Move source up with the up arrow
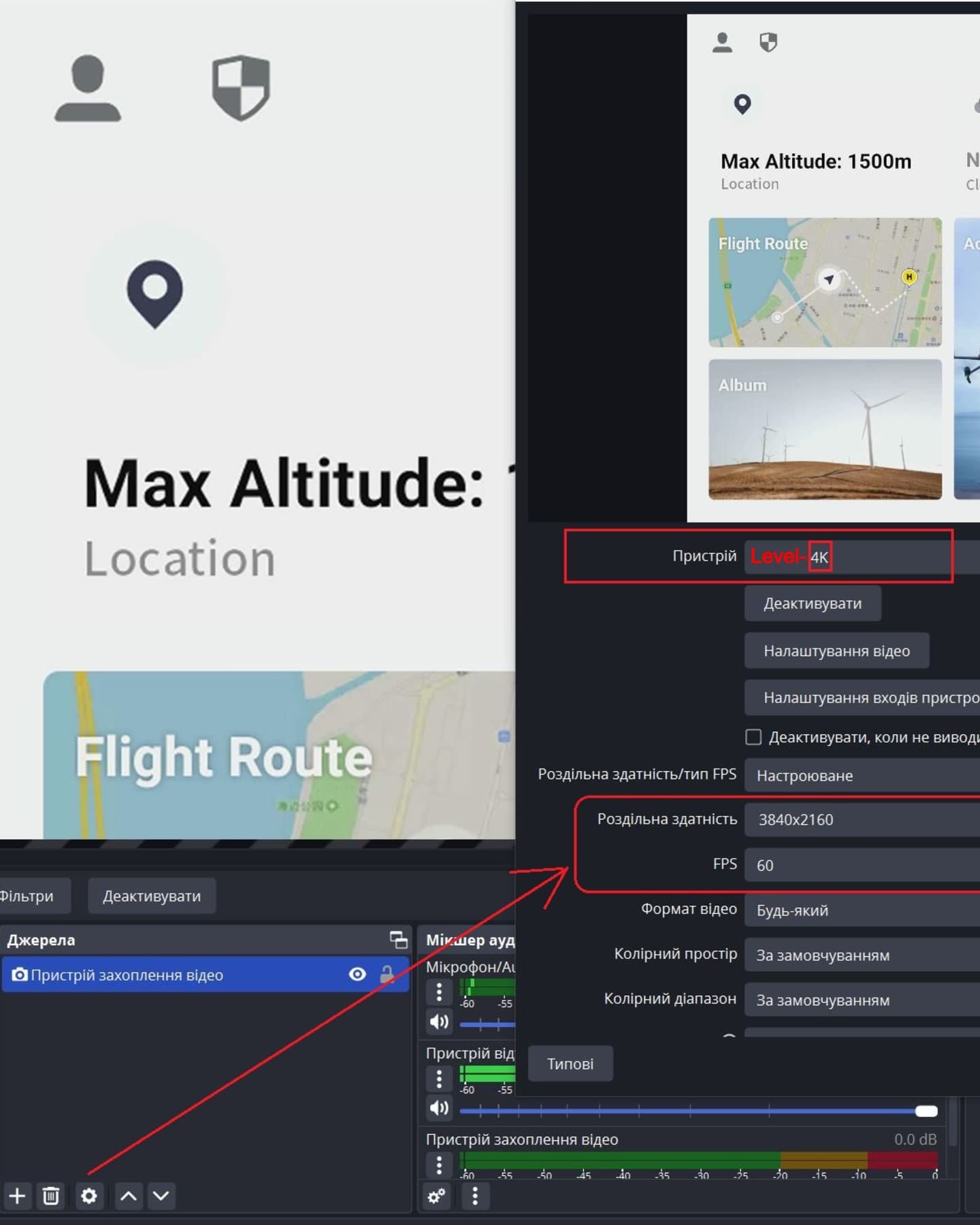 click(x=129, y=1196)
